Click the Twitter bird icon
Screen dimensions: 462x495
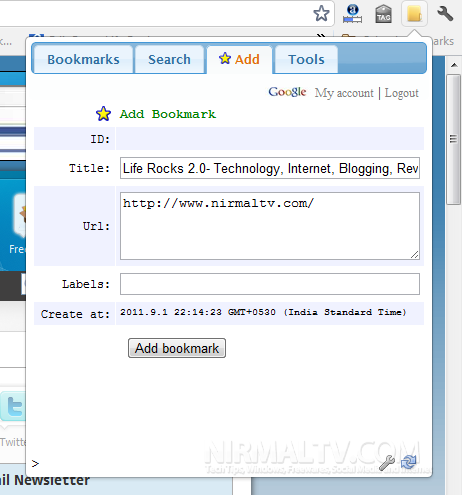click(13, 406)
